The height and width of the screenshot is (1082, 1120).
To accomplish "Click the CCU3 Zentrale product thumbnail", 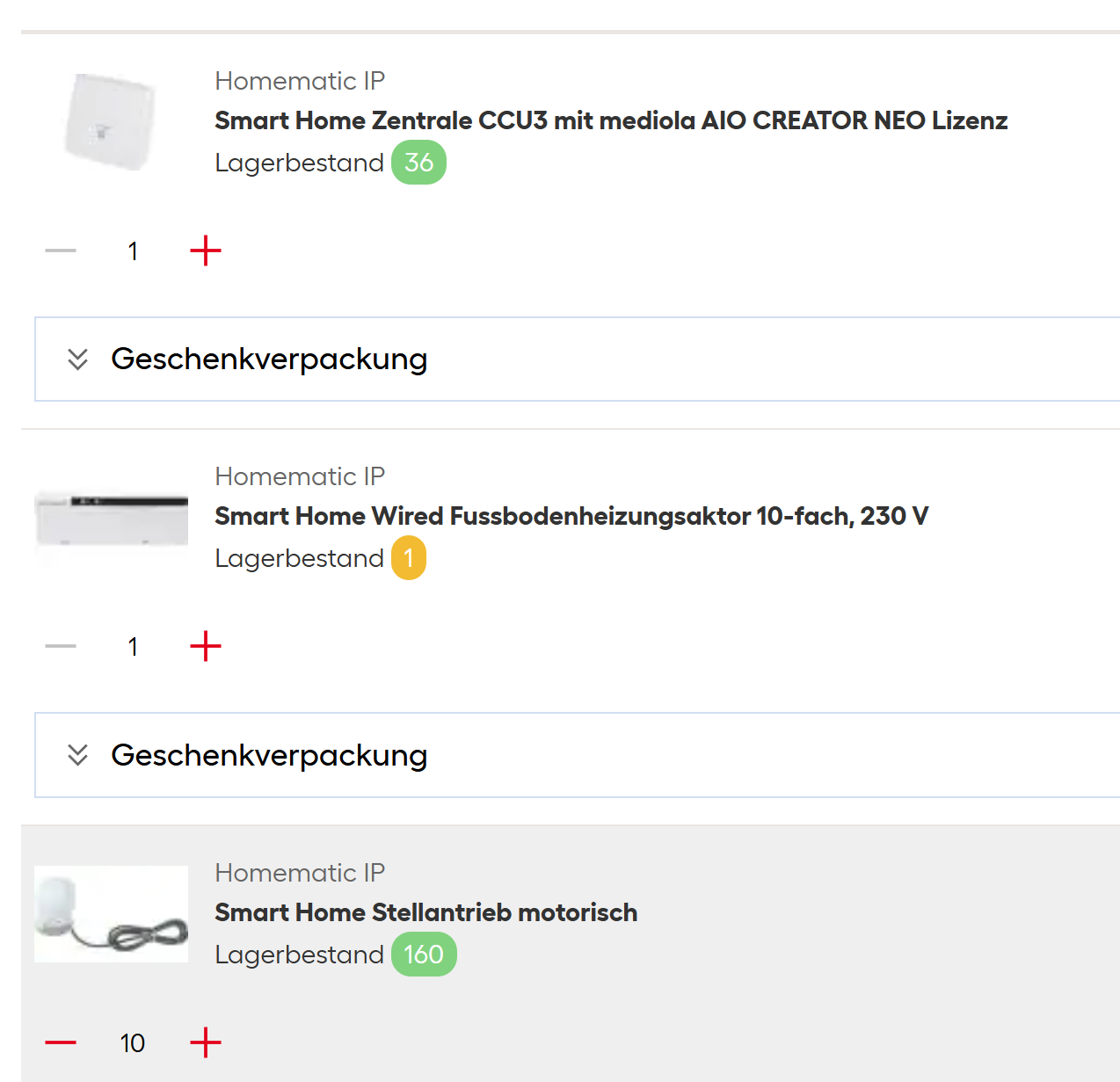I will pos(111,121).
